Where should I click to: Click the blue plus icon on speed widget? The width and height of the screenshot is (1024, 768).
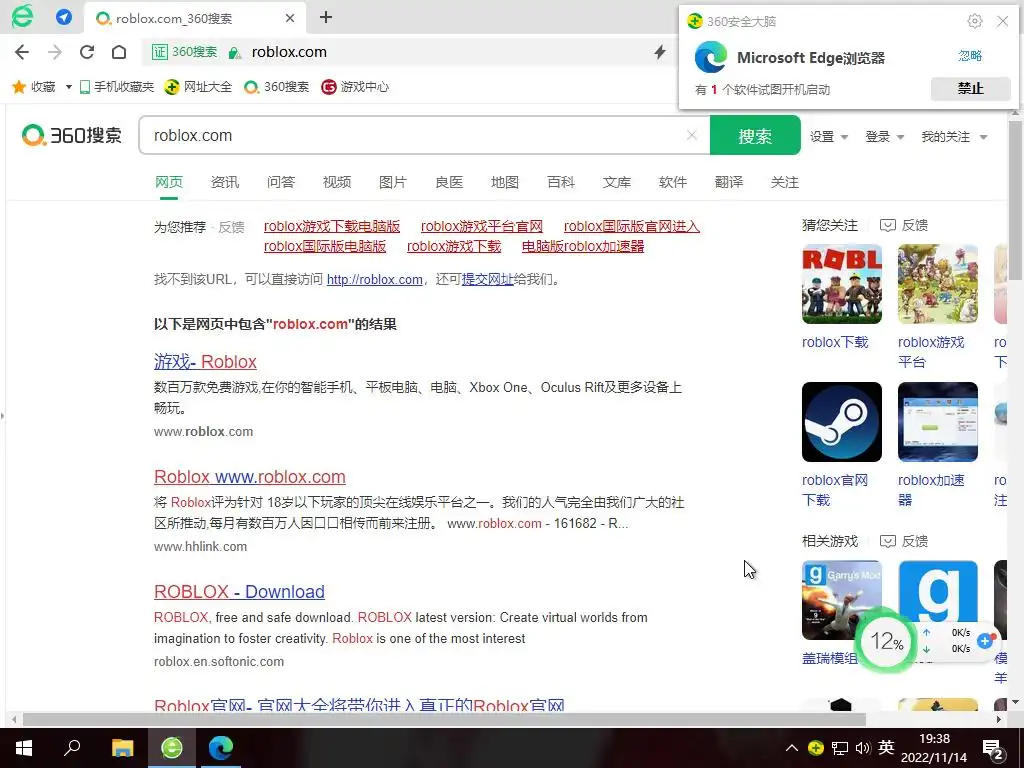tap(985, 641)
